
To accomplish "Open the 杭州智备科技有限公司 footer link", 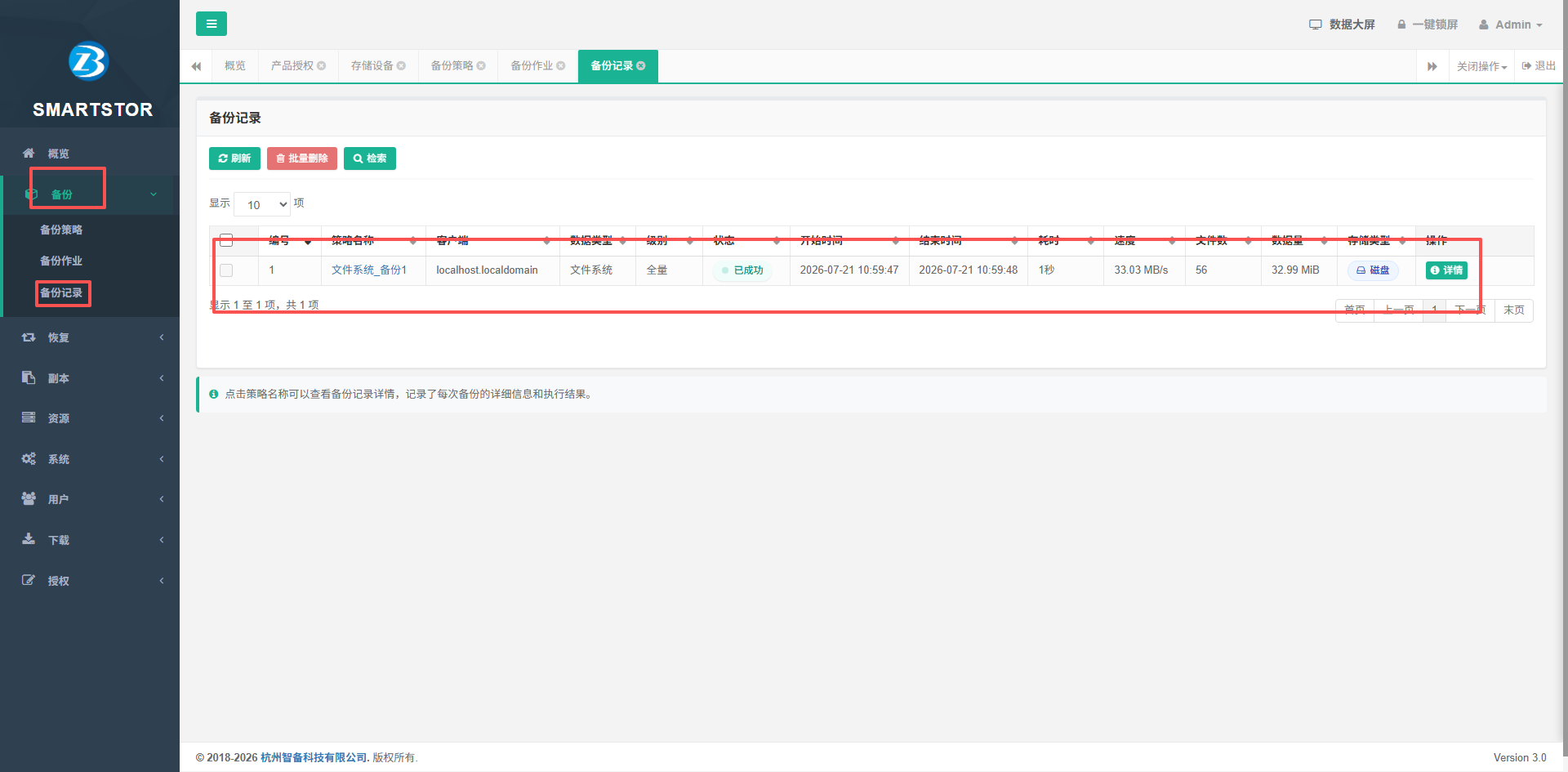I will point(315,757).
